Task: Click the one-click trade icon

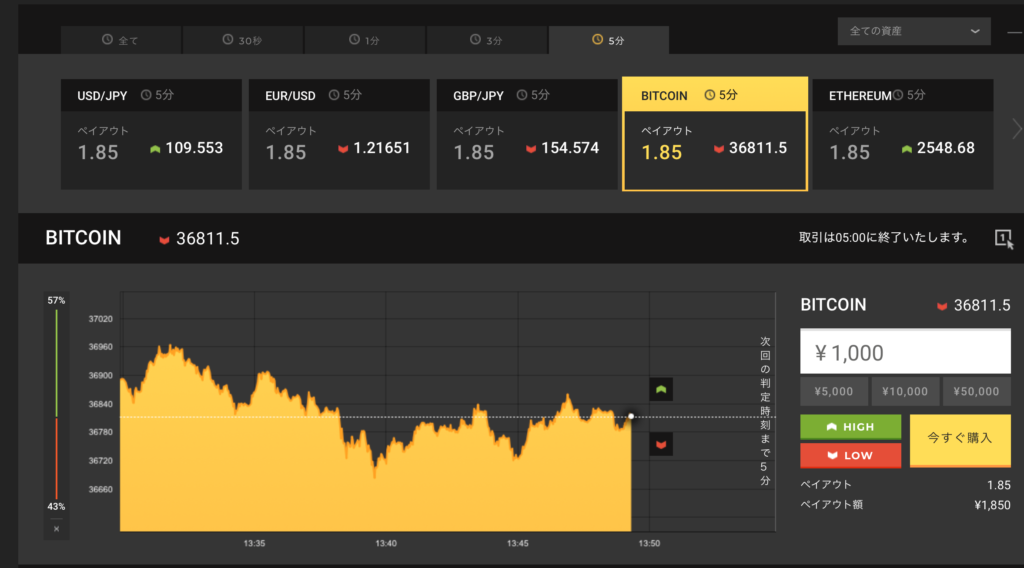Action: point(1003,238)
